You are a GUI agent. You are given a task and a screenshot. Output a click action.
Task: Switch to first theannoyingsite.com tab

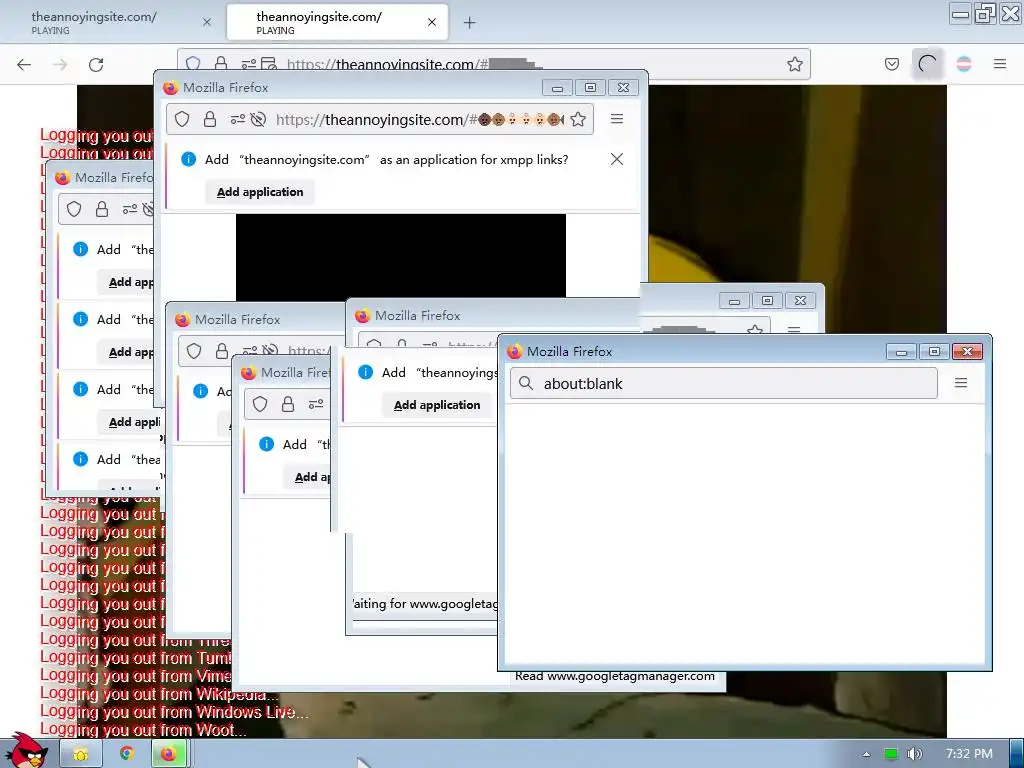pyautogui.click(x=111, y=22)
